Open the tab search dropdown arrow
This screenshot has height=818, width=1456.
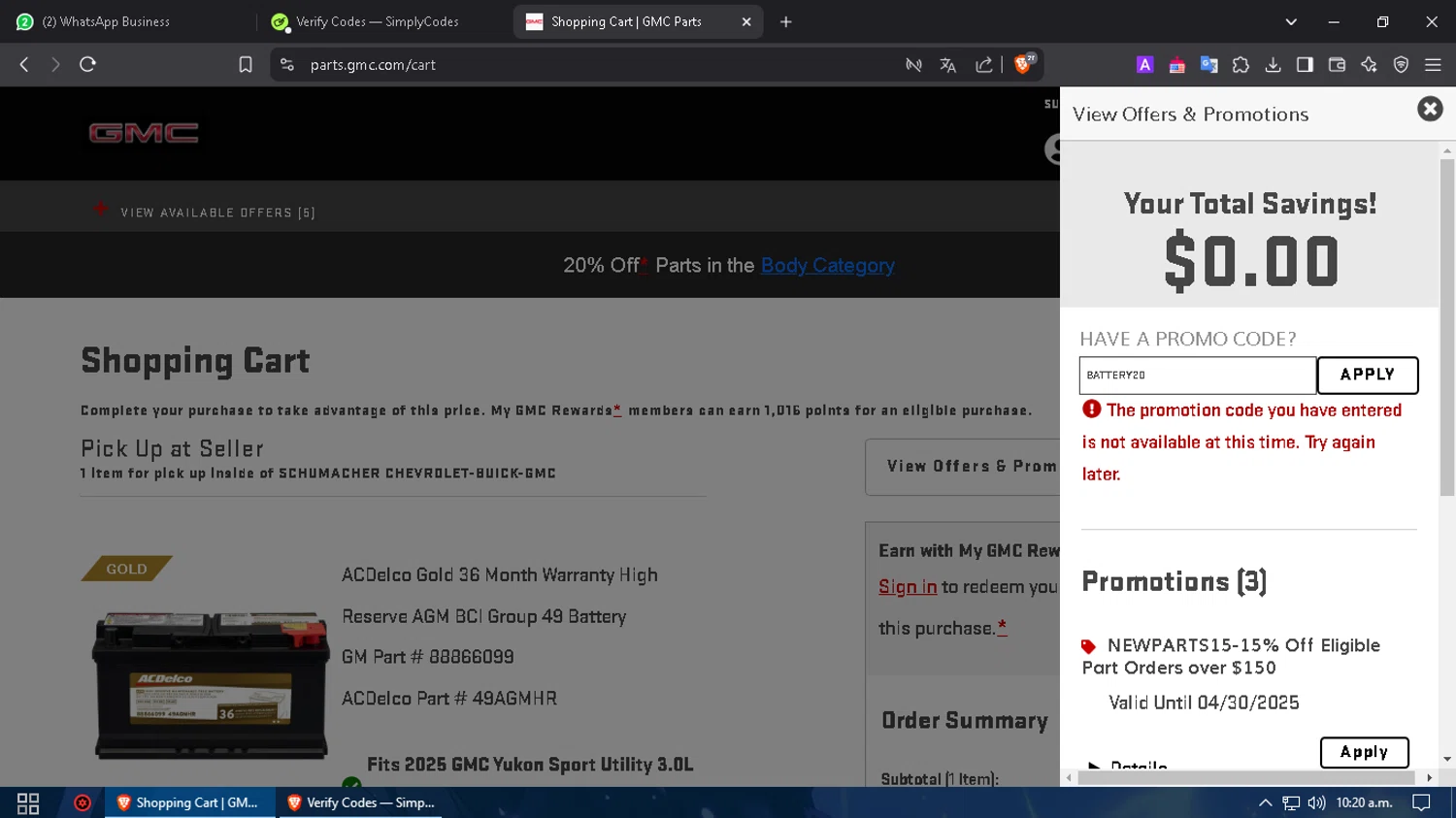1291,21
